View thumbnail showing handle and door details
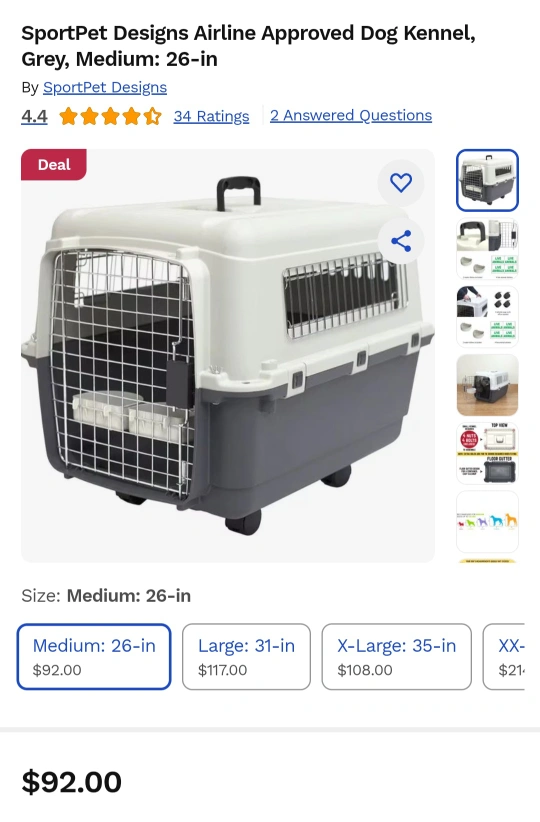 [487, 248]
